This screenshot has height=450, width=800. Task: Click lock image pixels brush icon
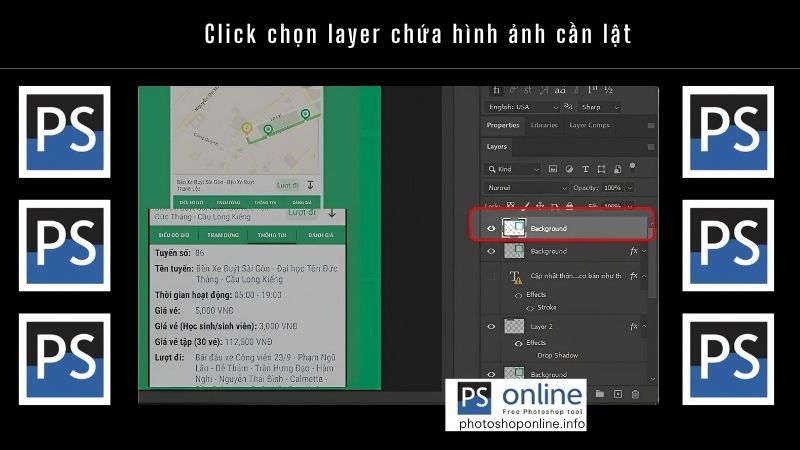[526, 206]
